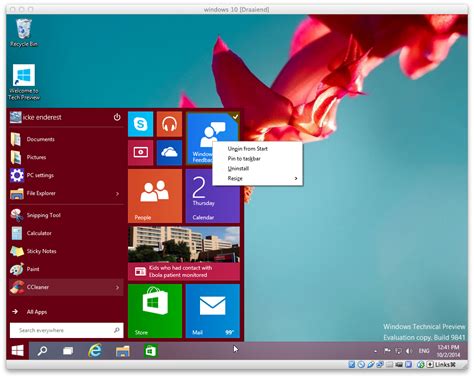Toggle the check mark on Windows Feedback tile
The image size is (474, 378).
pos(235,116)
